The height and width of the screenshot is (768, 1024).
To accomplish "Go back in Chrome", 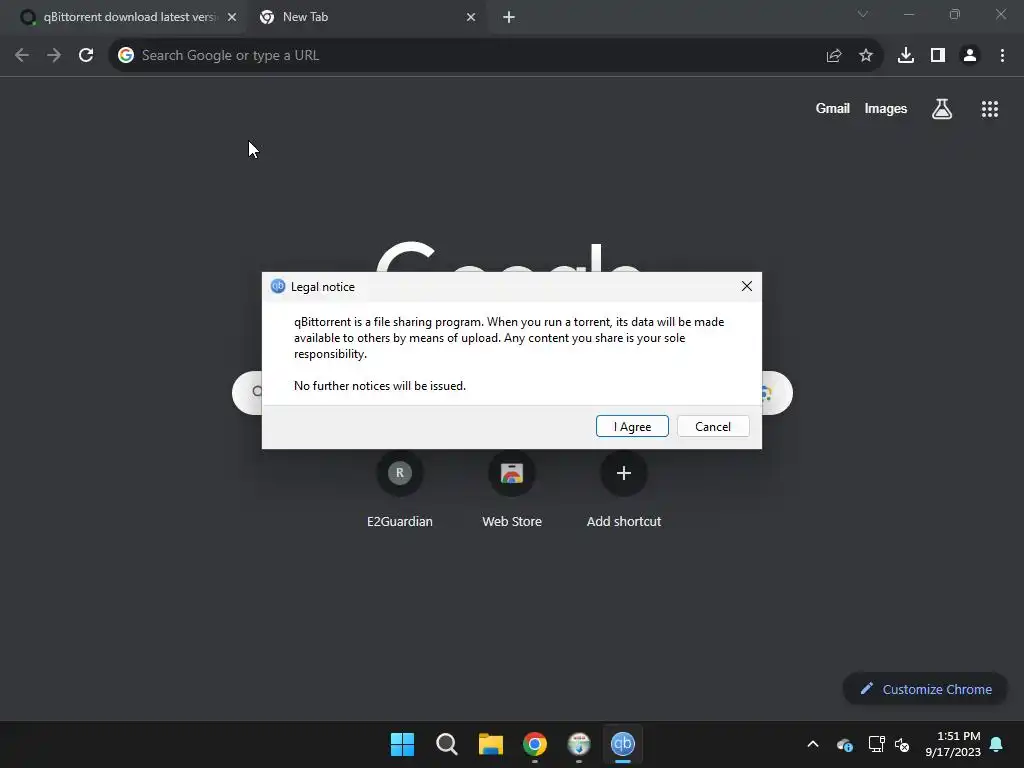I will coord(22,56).
